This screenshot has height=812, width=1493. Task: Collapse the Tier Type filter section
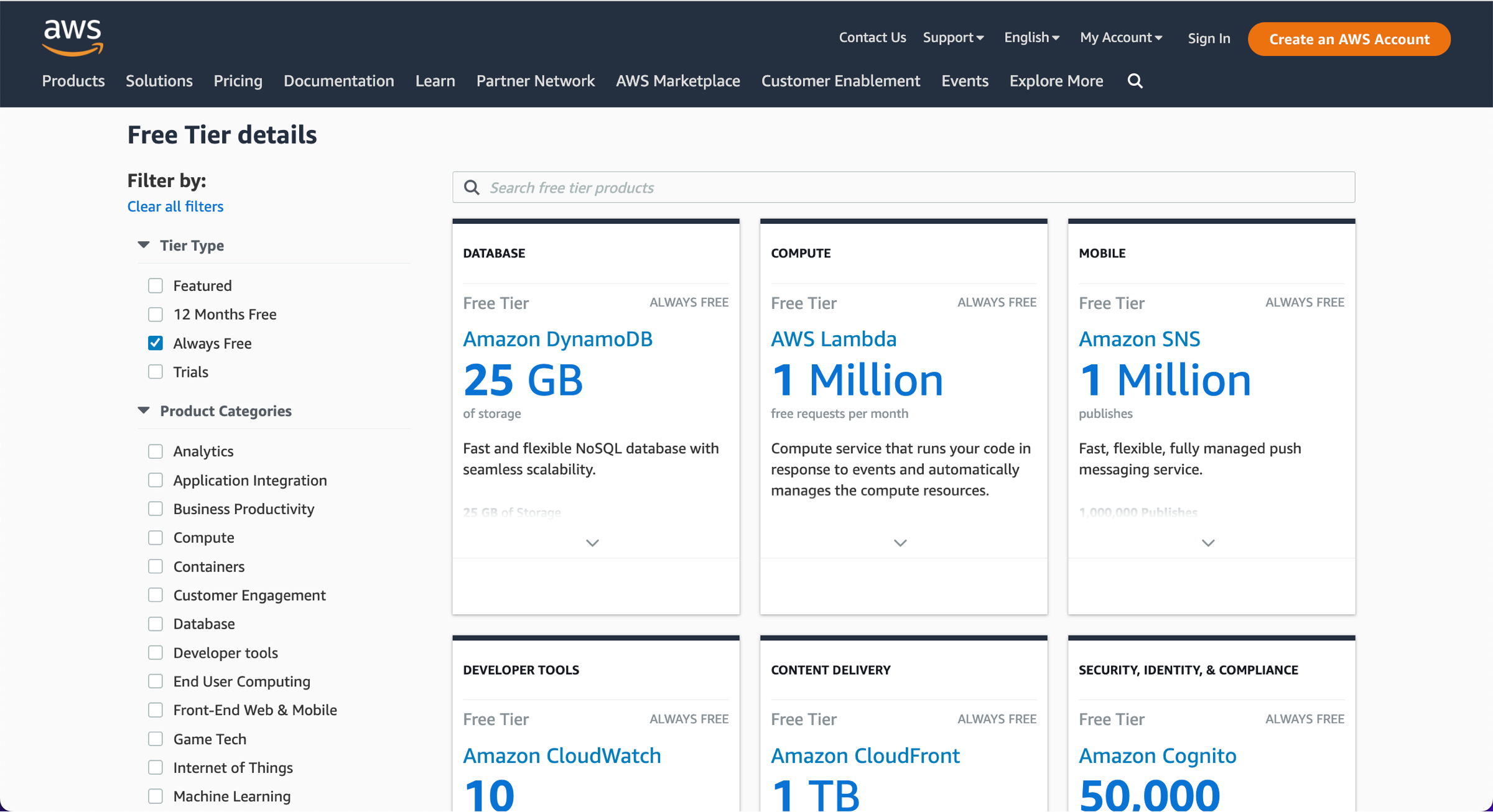point(143,245)
